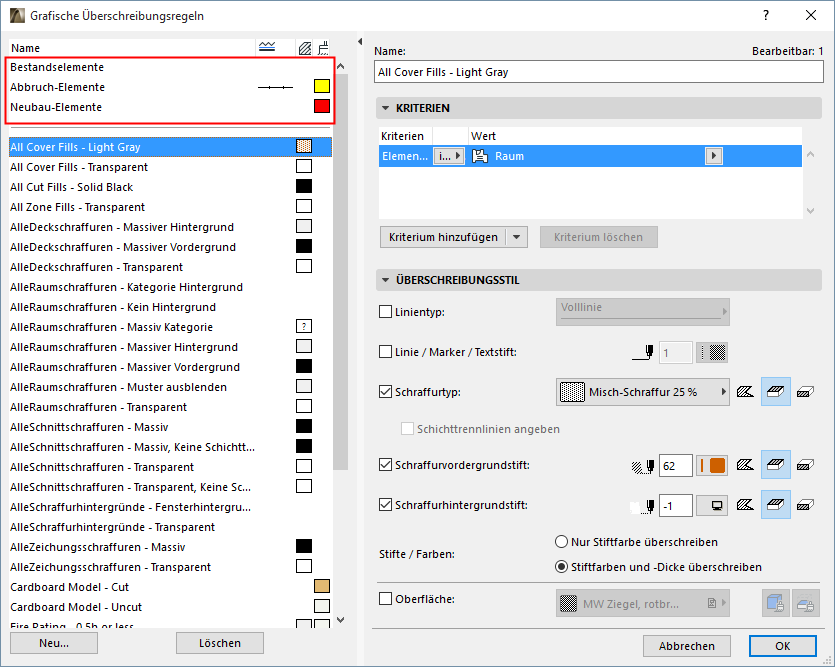
Task: Uncheck the Schraffurtyp checkbox
Action: pos(386,392)
